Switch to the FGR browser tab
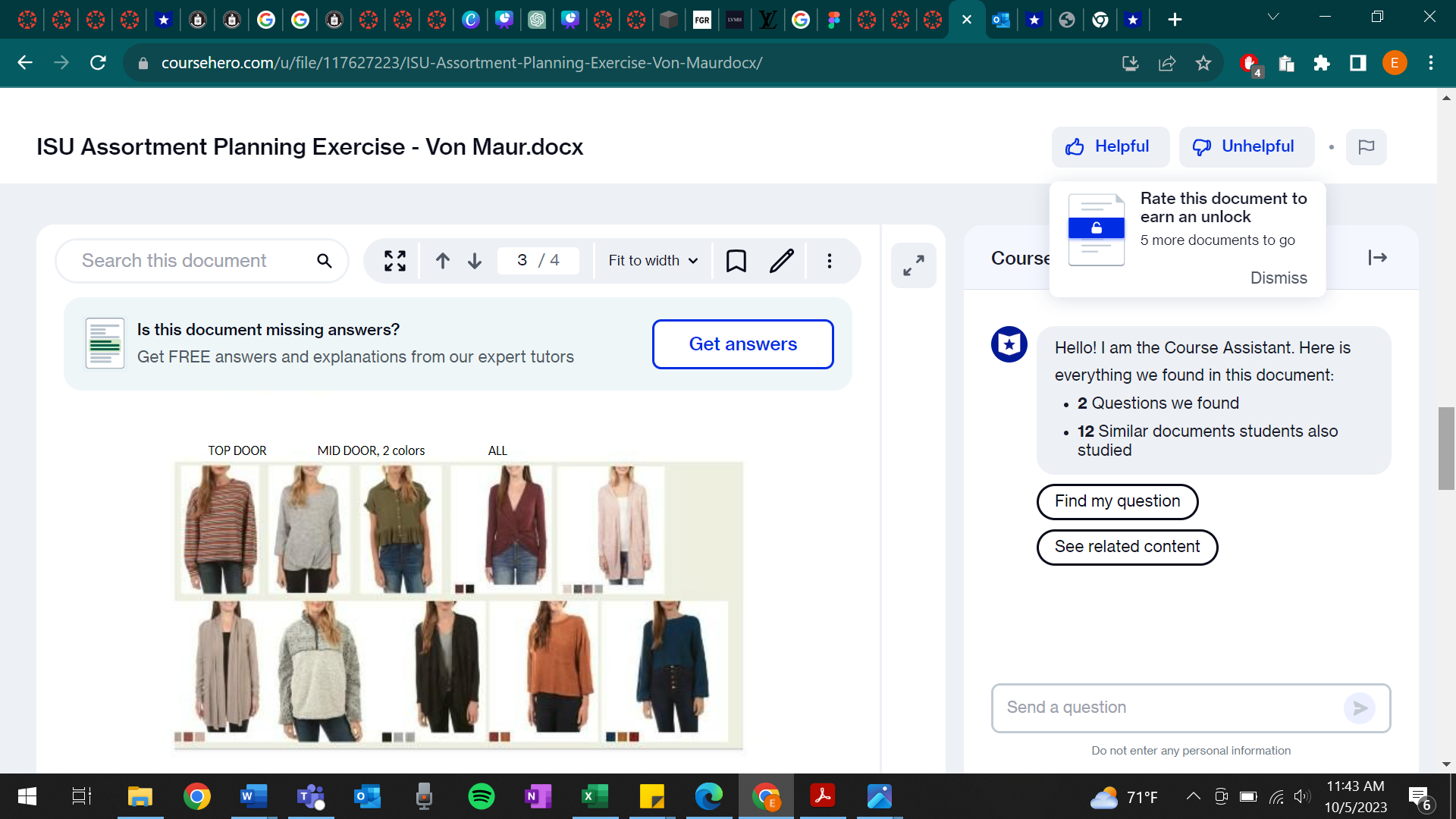 point(702,20)
